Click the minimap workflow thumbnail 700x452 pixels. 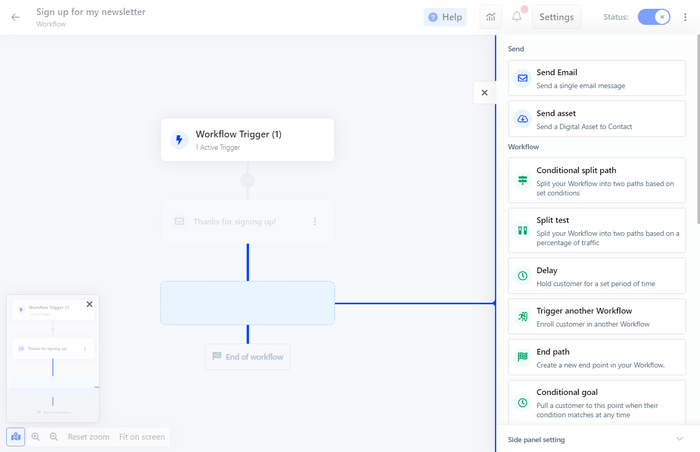[53, 359]
